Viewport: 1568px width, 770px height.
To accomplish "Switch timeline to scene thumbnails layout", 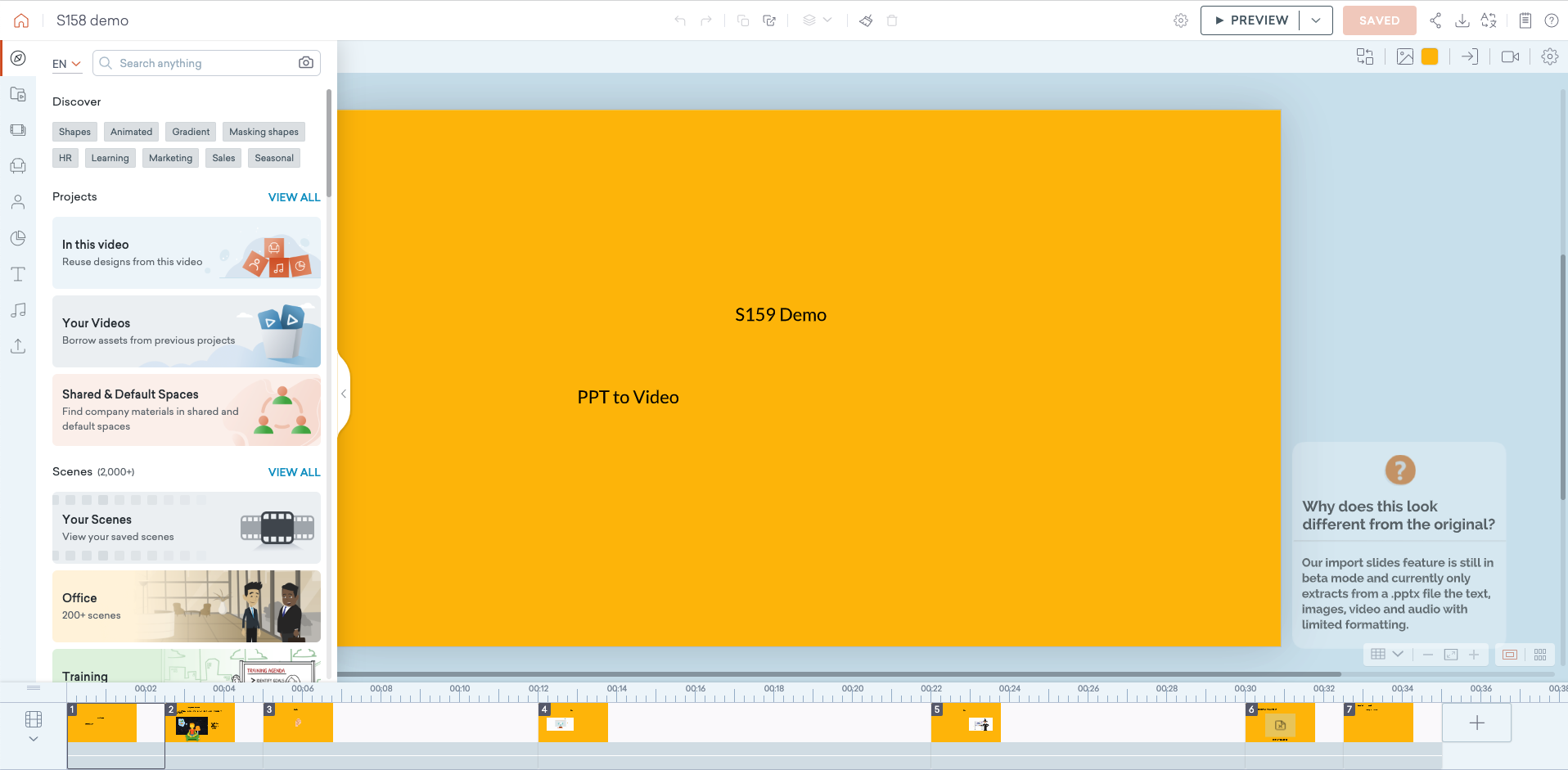I will [x=1540, y=655].
